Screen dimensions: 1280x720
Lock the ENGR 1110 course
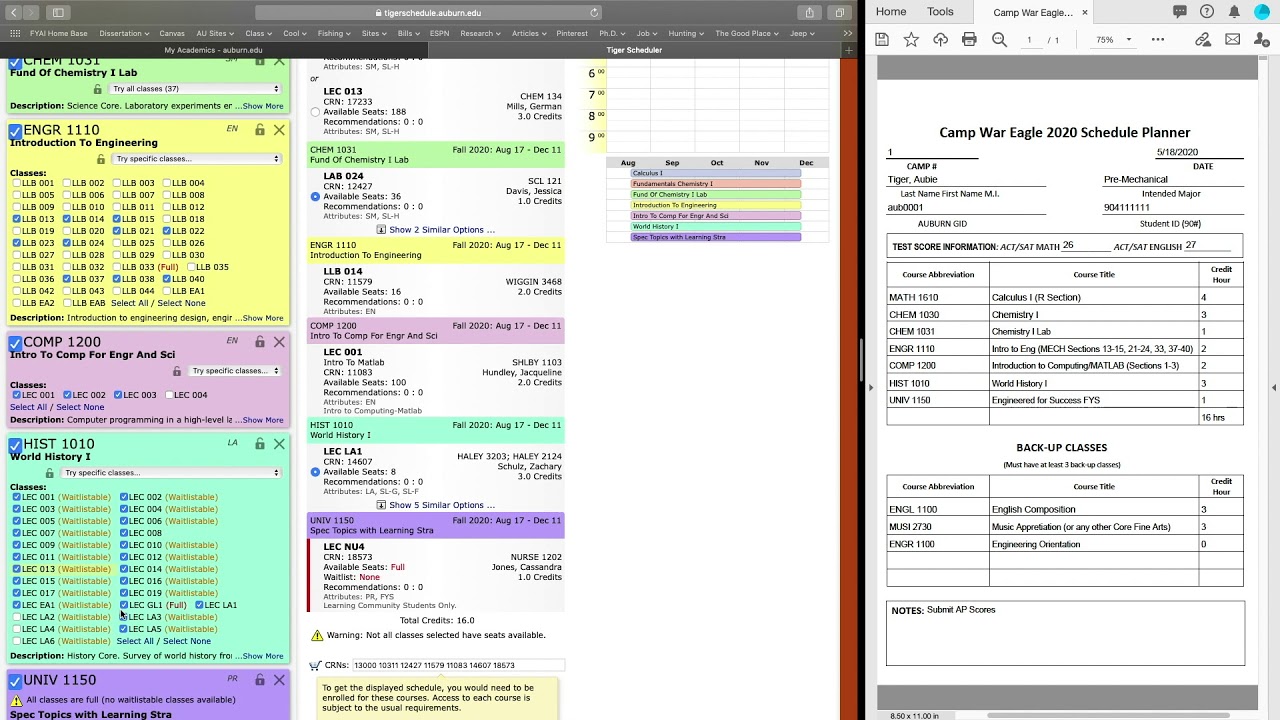tap(259, 130)
